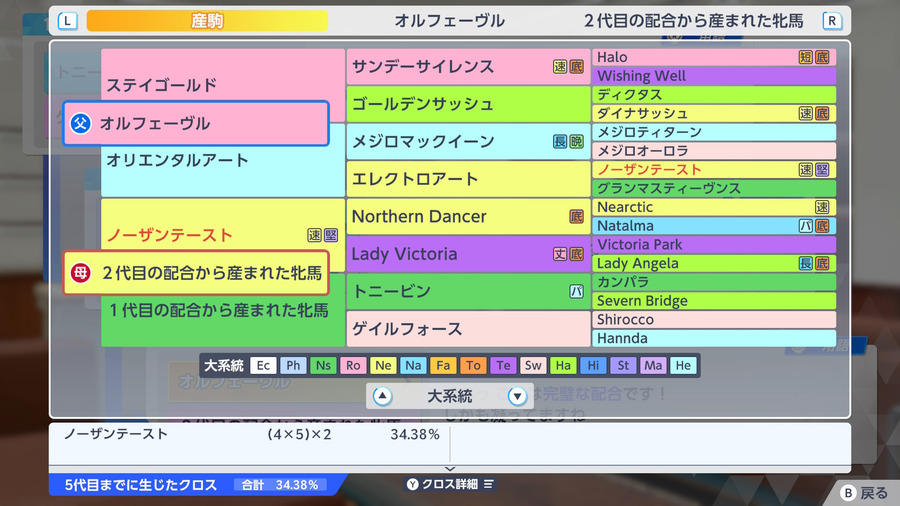Click the Te lineage color swatch

coord(503,365)
